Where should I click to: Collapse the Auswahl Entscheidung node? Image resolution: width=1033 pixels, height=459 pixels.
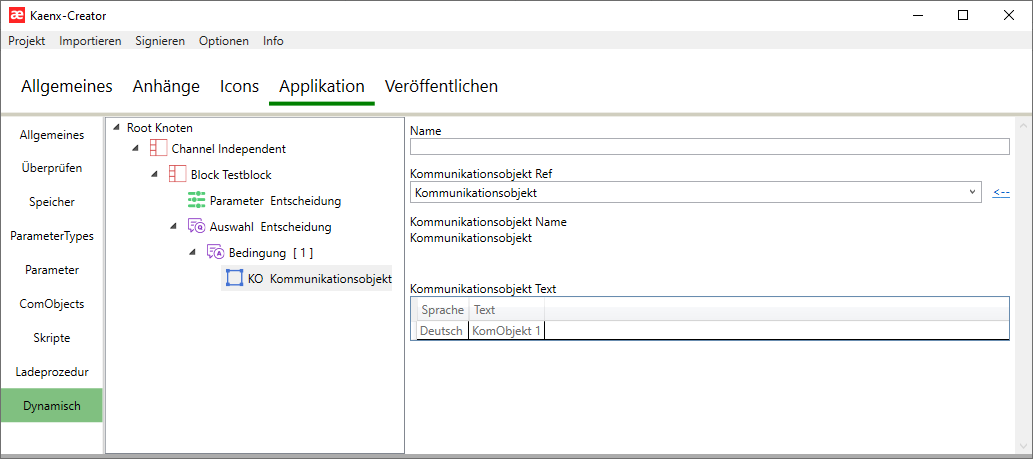tap(174, 226)
